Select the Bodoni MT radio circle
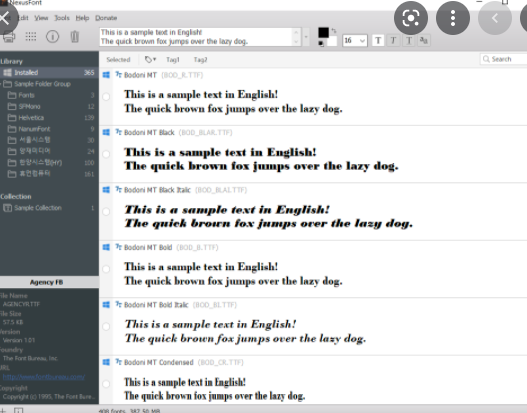 click(106, 97)
